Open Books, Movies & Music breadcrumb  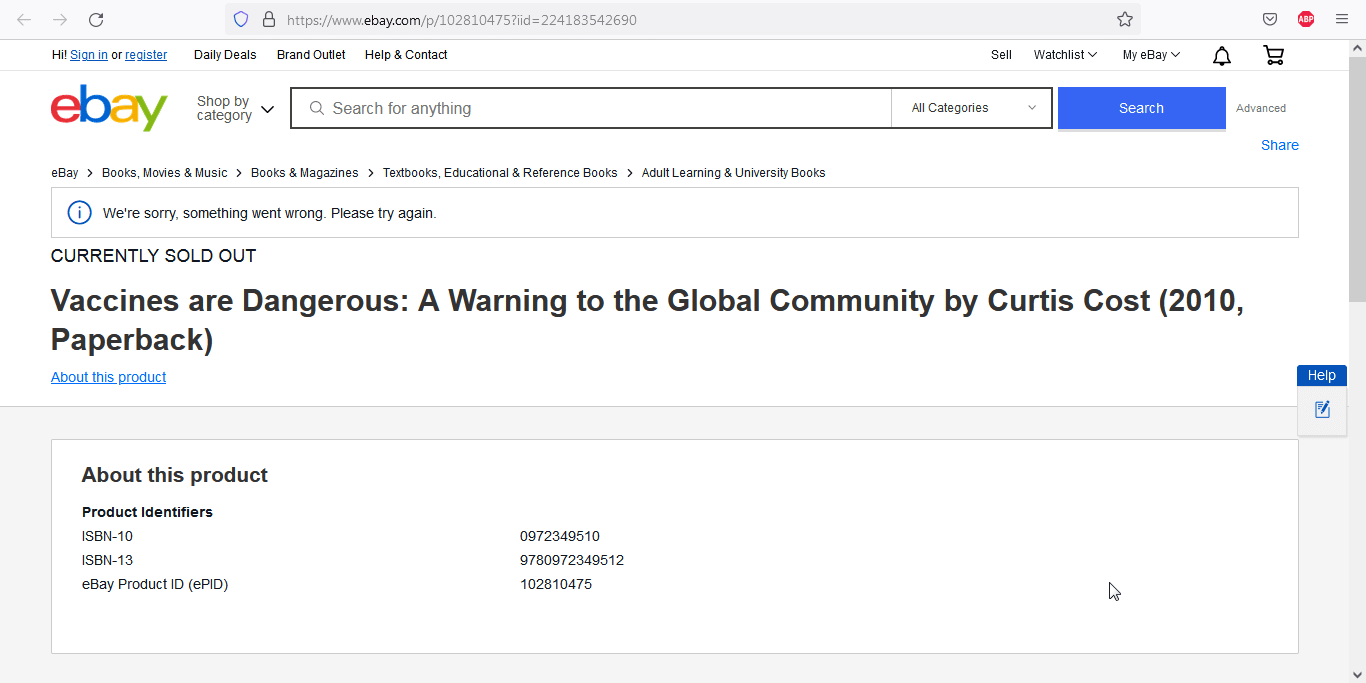(x=165, y=173)
